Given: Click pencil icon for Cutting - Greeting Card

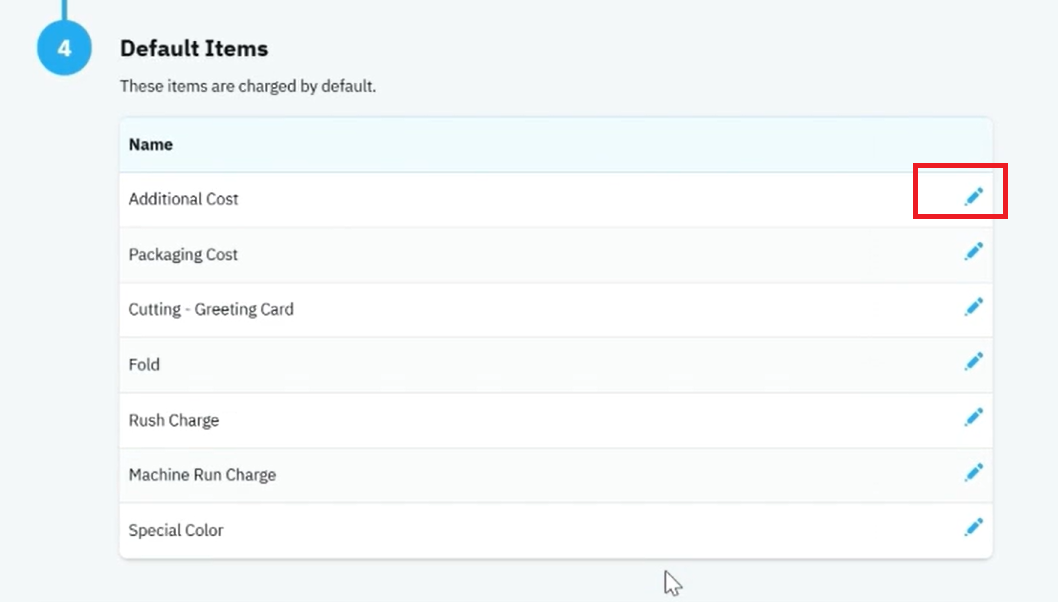Looking at the screenshot, I should tap(974, 307).
